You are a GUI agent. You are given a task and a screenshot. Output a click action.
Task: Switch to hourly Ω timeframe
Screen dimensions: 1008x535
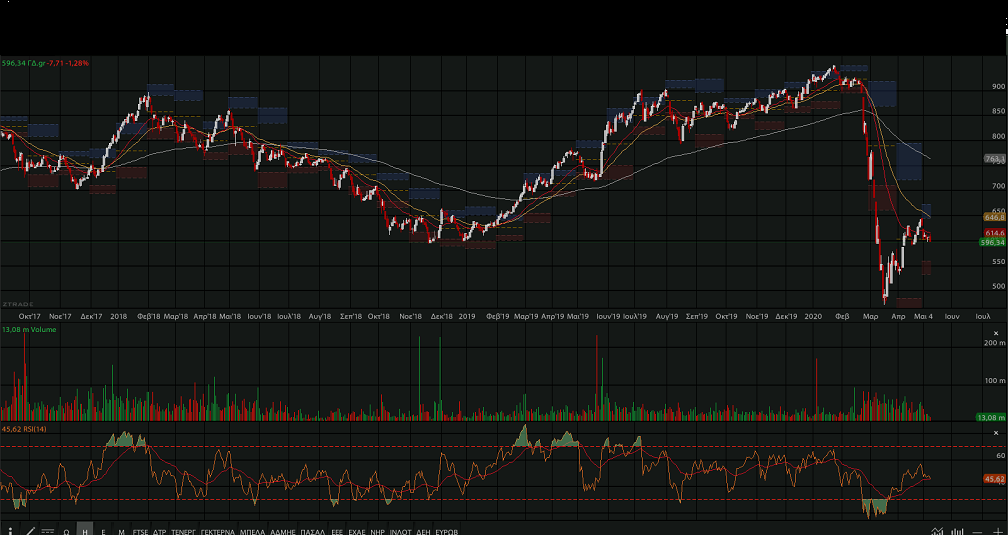pyautogui.click(x=66, y=531)
